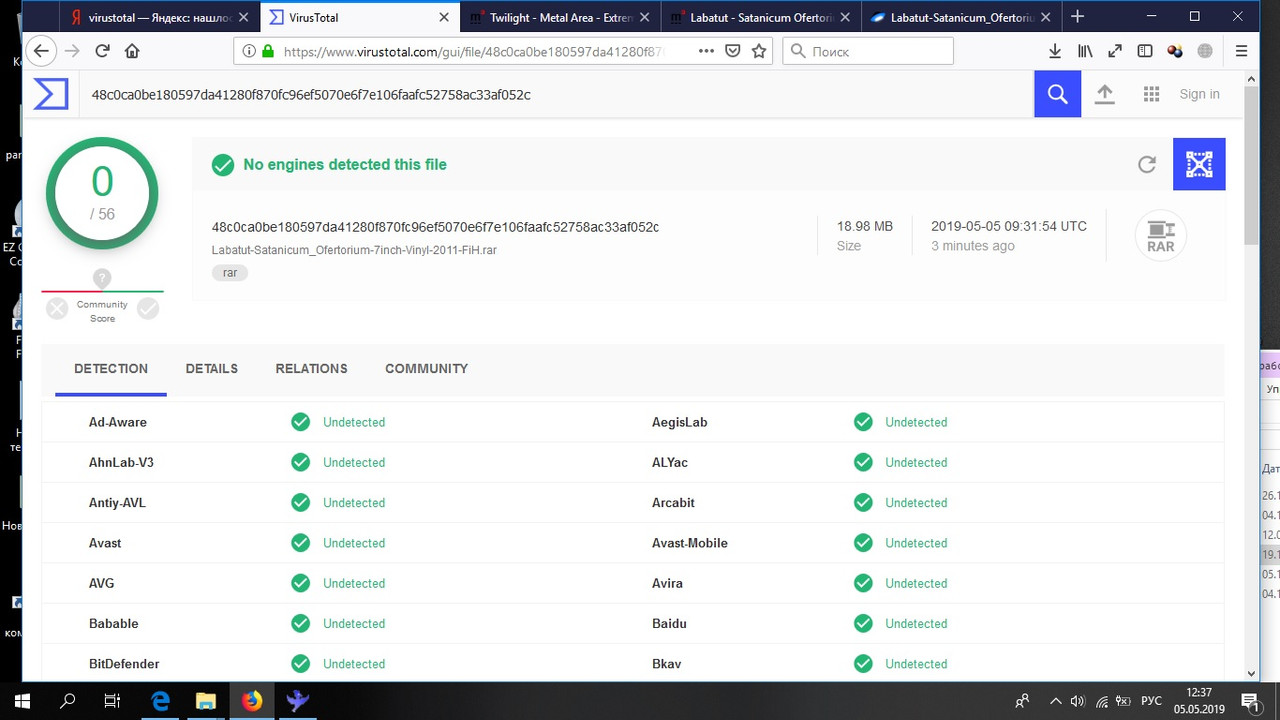
Task: Click the site information shield icon
Action: pyautogui.click(x=247, y=51)
